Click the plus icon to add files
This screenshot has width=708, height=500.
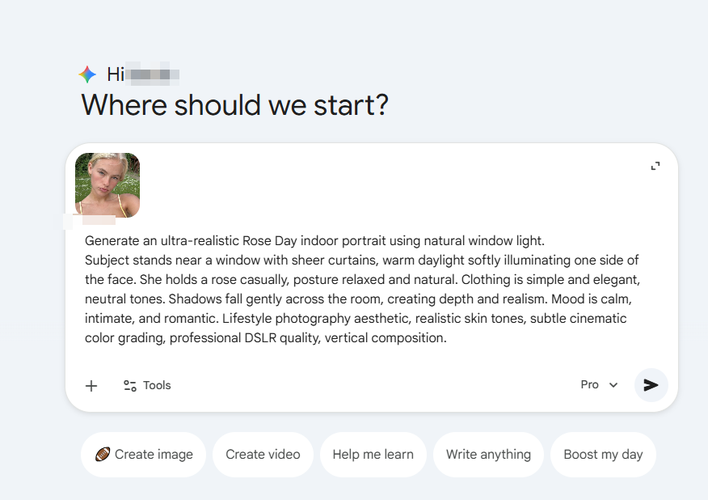pyautogui.click(x=91, y=385)
